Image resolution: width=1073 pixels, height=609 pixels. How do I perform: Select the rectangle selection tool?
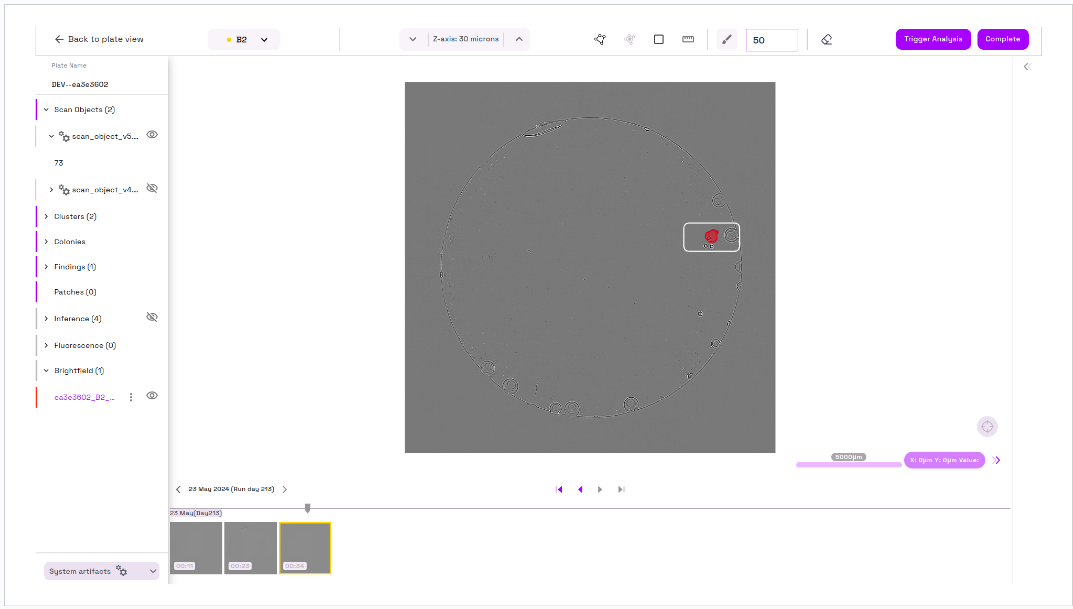[x=659, y=39]
